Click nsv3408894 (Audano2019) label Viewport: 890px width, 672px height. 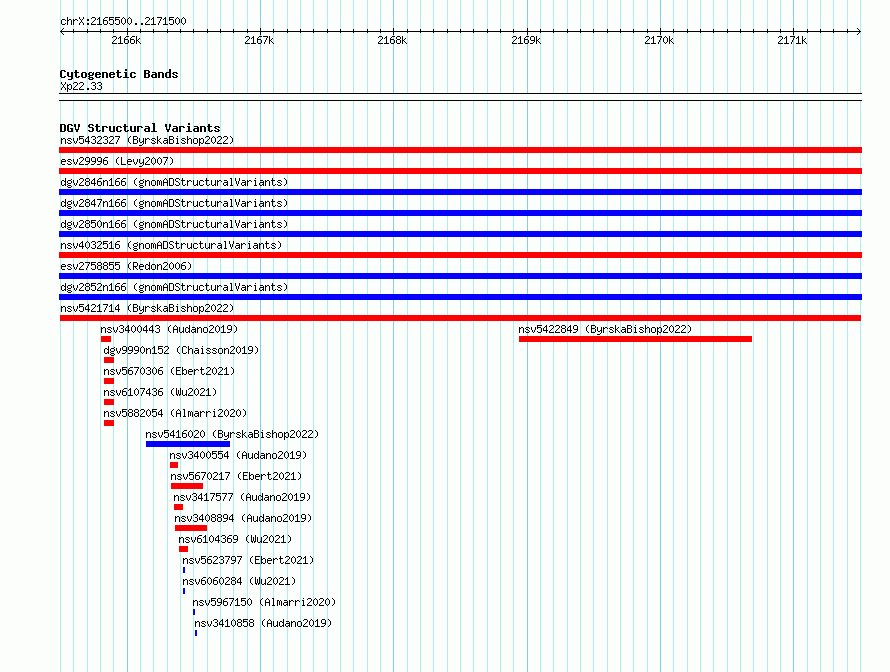244,518
